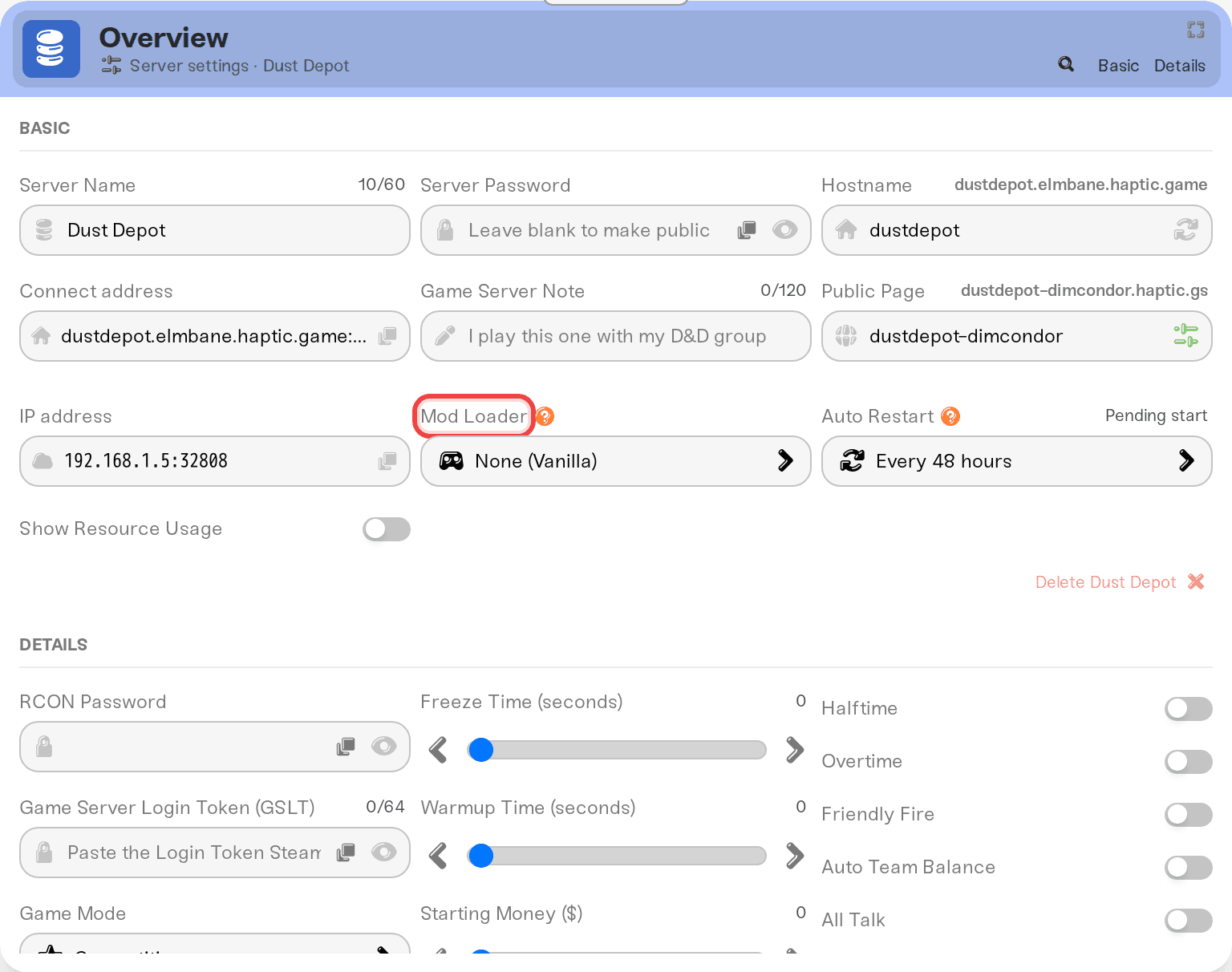Reveal the Server Password with eye icon
1232x972 pixels.
click(785, 230)
